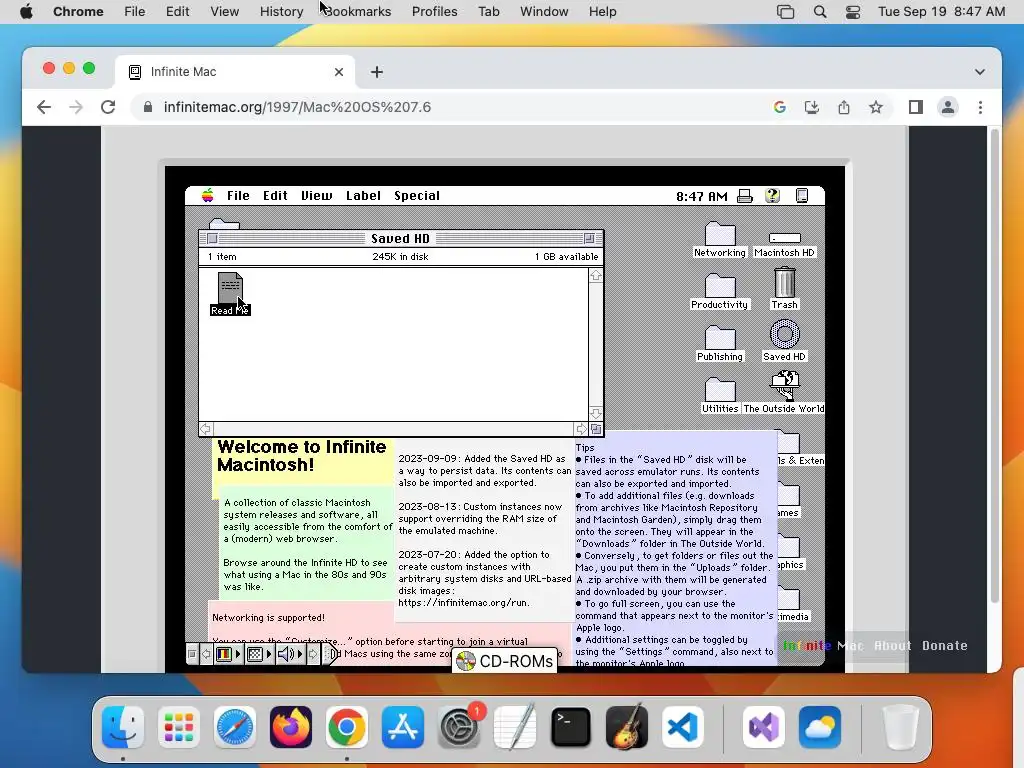Click the Control Strip monitor color depth module
Screen dimensions: 1024x768
(x=229, y=654)
